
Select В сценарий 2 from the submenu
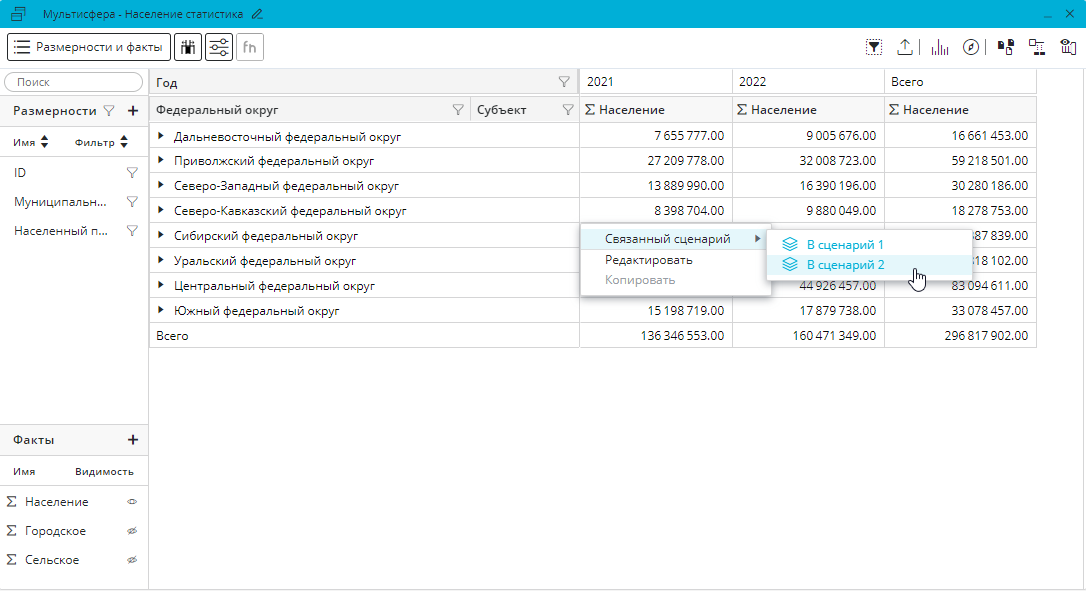point(845,265)
